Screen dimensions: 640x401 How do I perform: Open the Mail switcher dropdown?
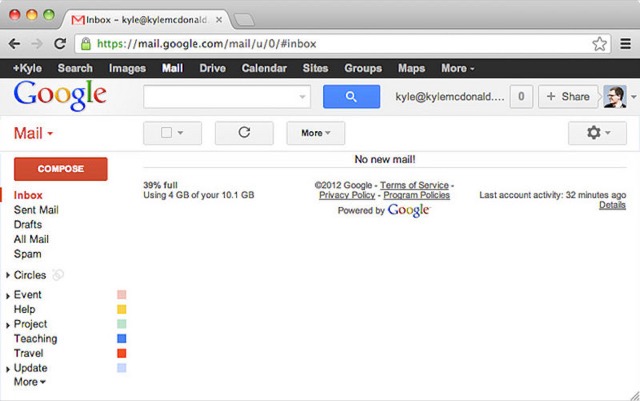click(x=33, y=134)
